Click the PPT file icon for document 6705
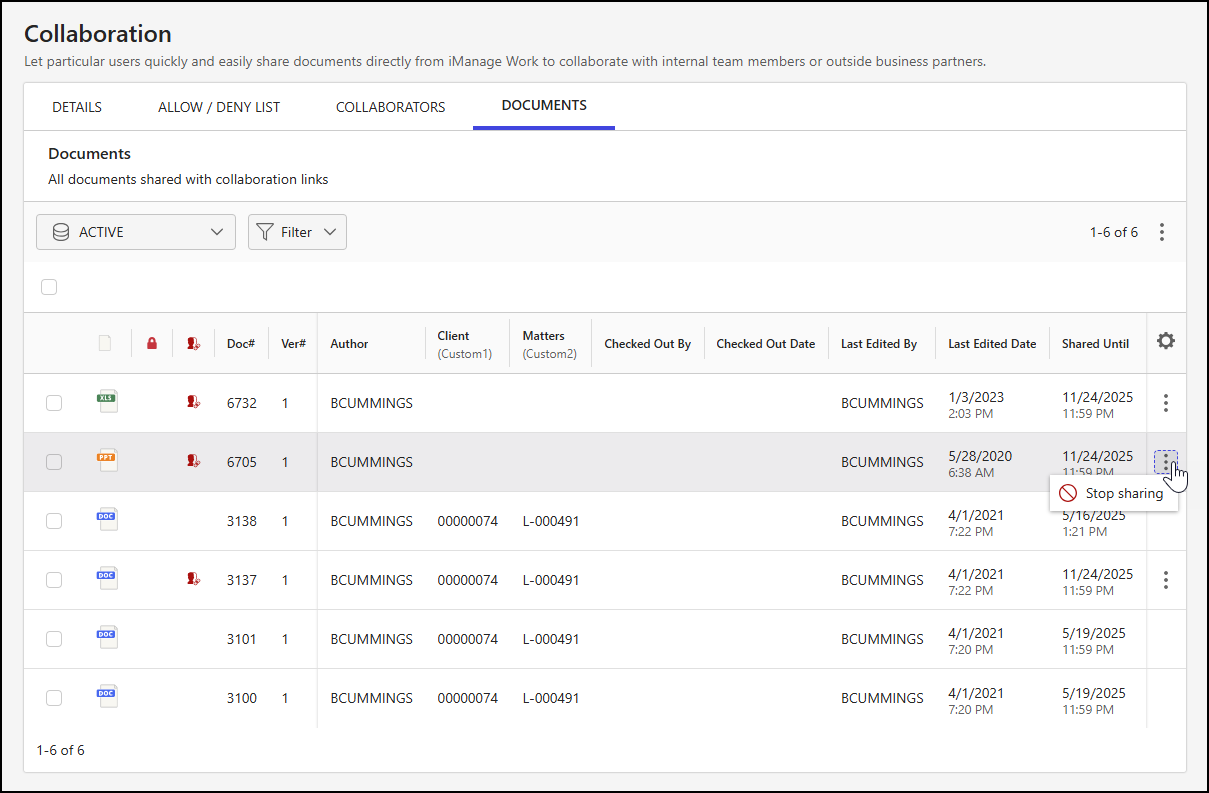Image resolution: width=1209 pixels, height=793 pixels. coord(107,459)
